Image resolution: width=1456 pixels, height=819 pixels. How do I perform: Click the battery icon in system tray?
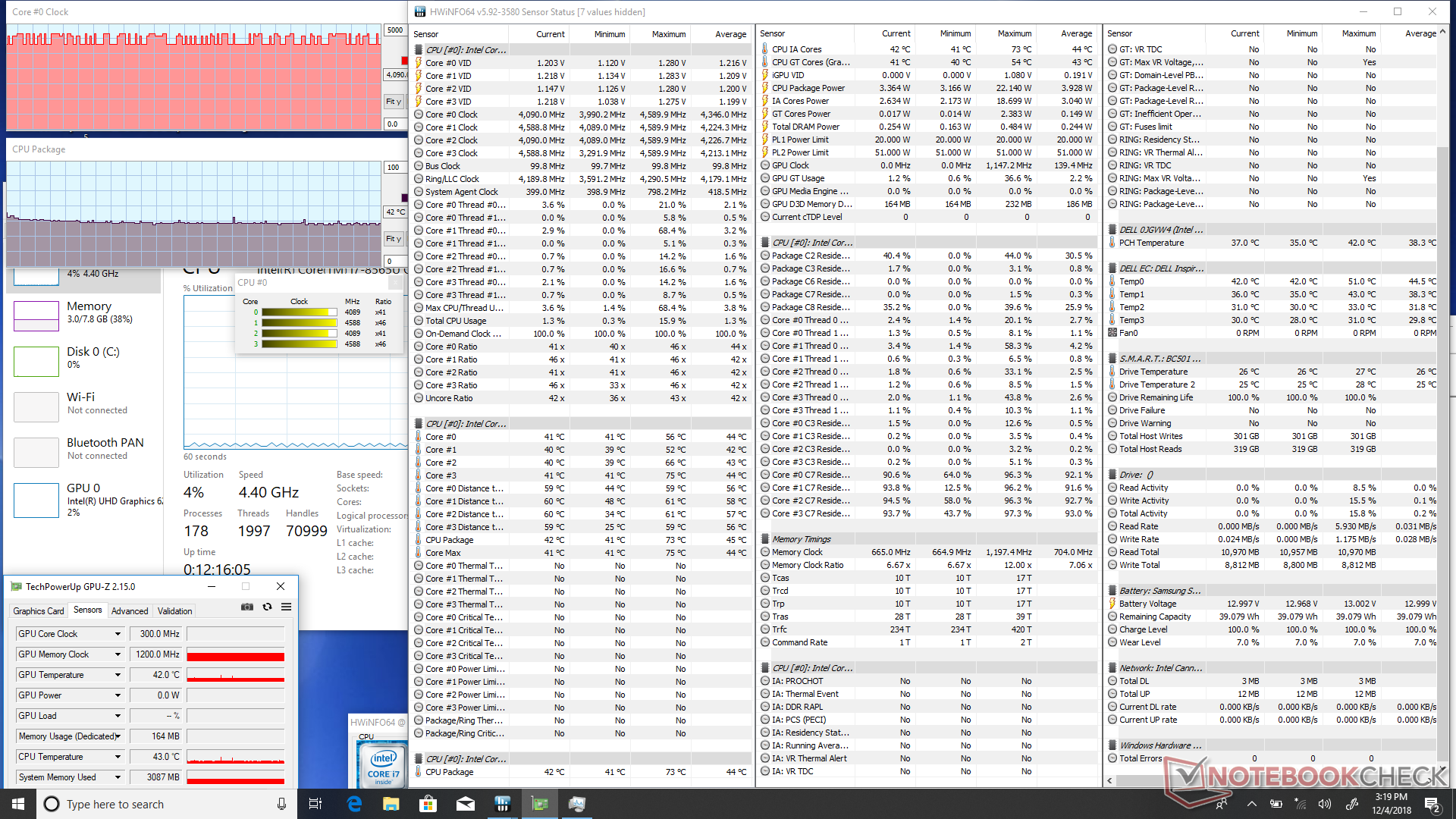point(1276,804)
